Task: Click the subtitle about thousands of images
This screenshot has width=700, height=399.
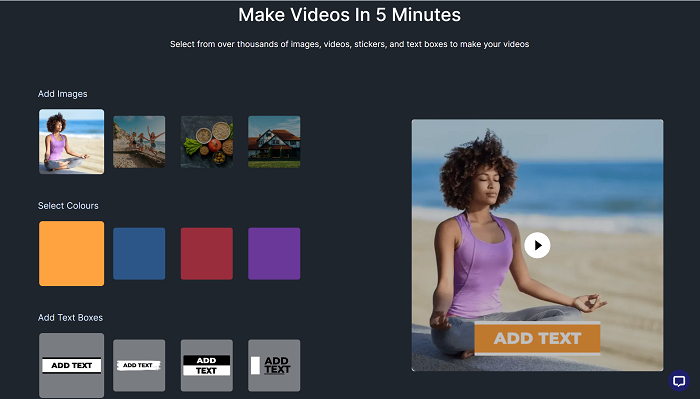Action: (x=350, y=44)
